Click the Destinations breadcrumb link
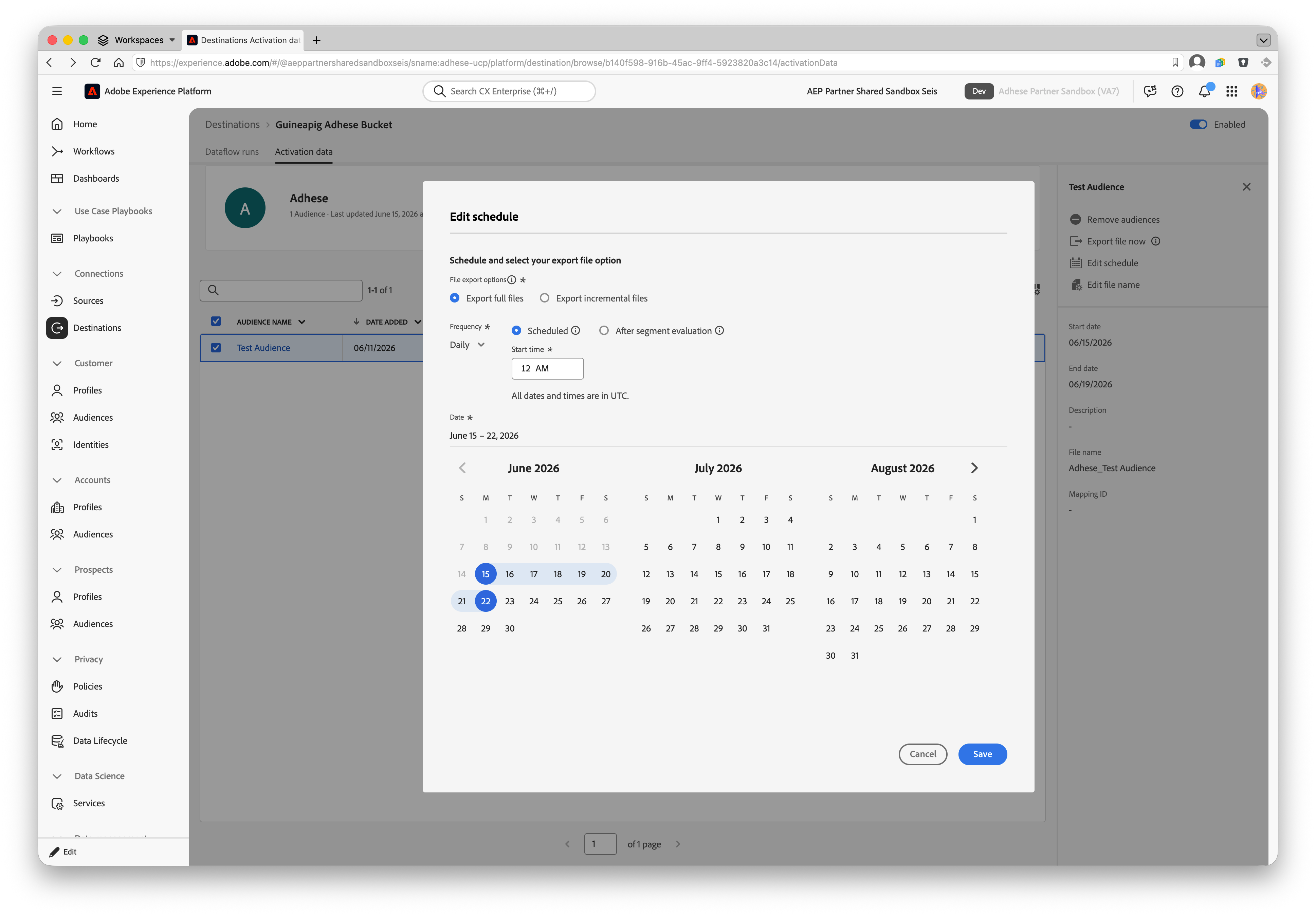 point(232,124)
